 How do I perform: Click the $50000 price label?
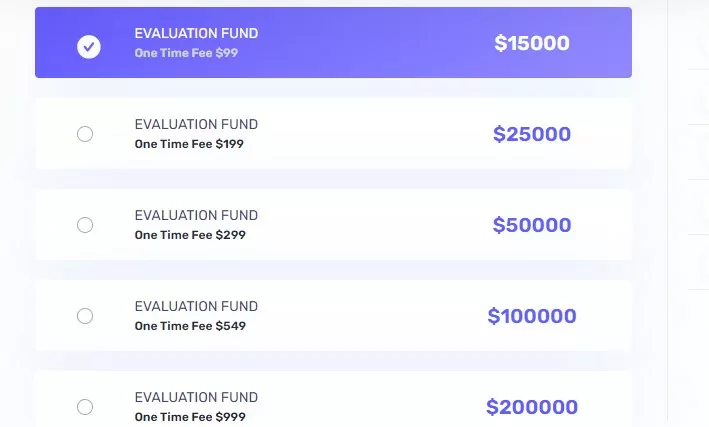532,225
